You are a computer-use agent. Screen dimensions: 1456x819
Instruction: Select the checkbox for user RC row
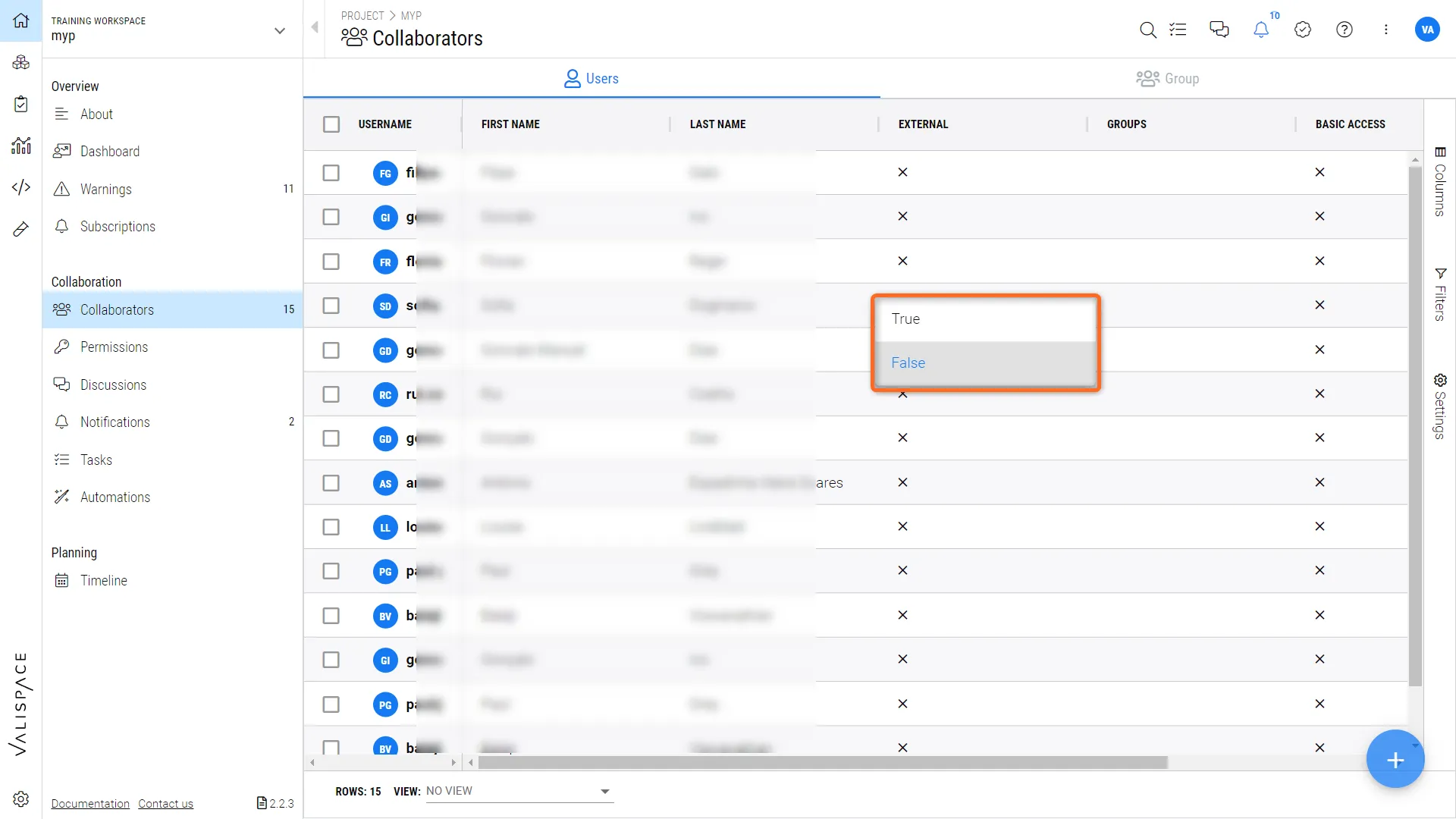click(331, 394)
